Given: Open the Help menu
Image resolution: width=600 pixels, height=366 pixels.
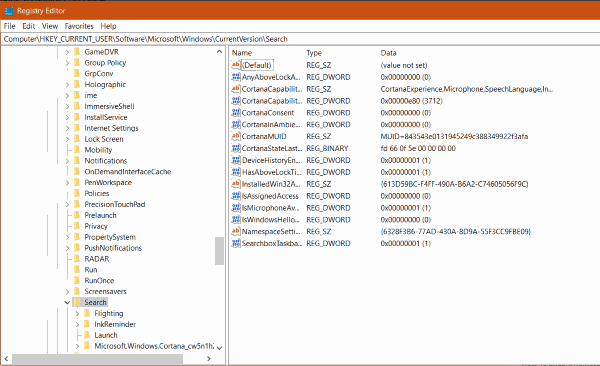Looking at the screenshot, I should click(x=108, y=26).
